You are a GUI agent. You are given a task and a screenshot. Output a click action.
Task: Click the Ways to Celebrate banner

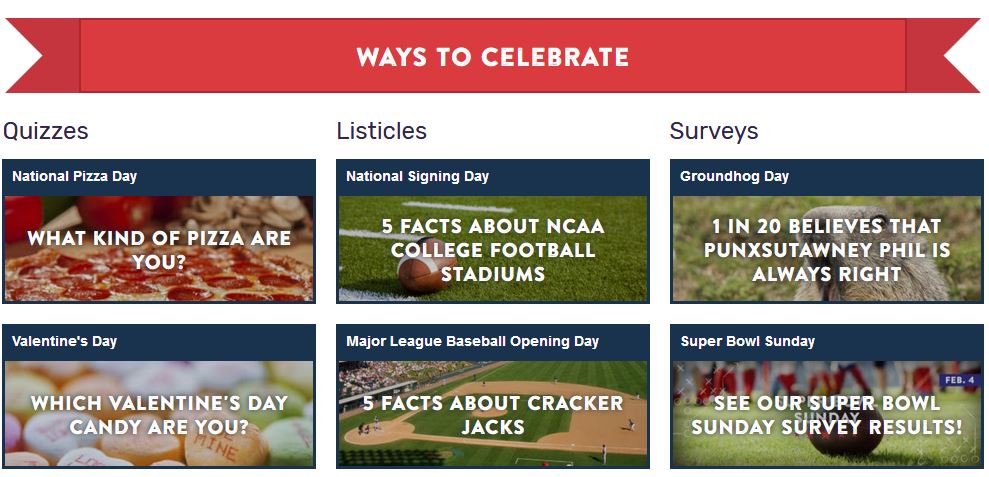(x=493, y=56)
